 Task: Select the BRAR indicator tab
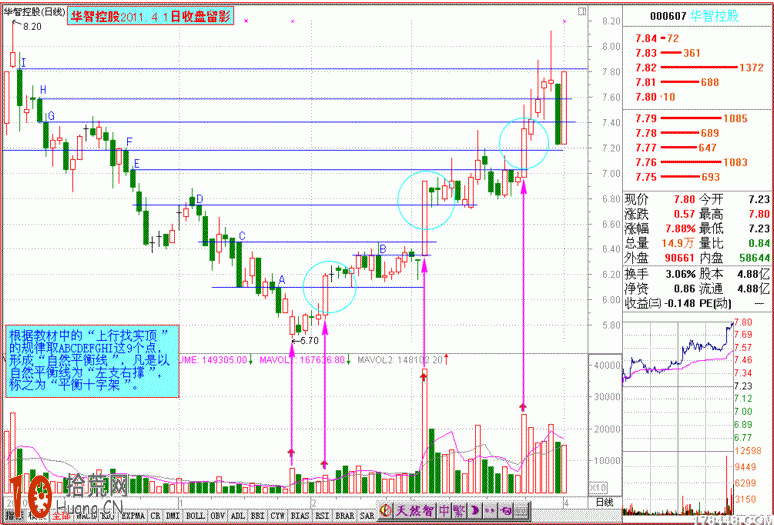click(x=345, y=516)
